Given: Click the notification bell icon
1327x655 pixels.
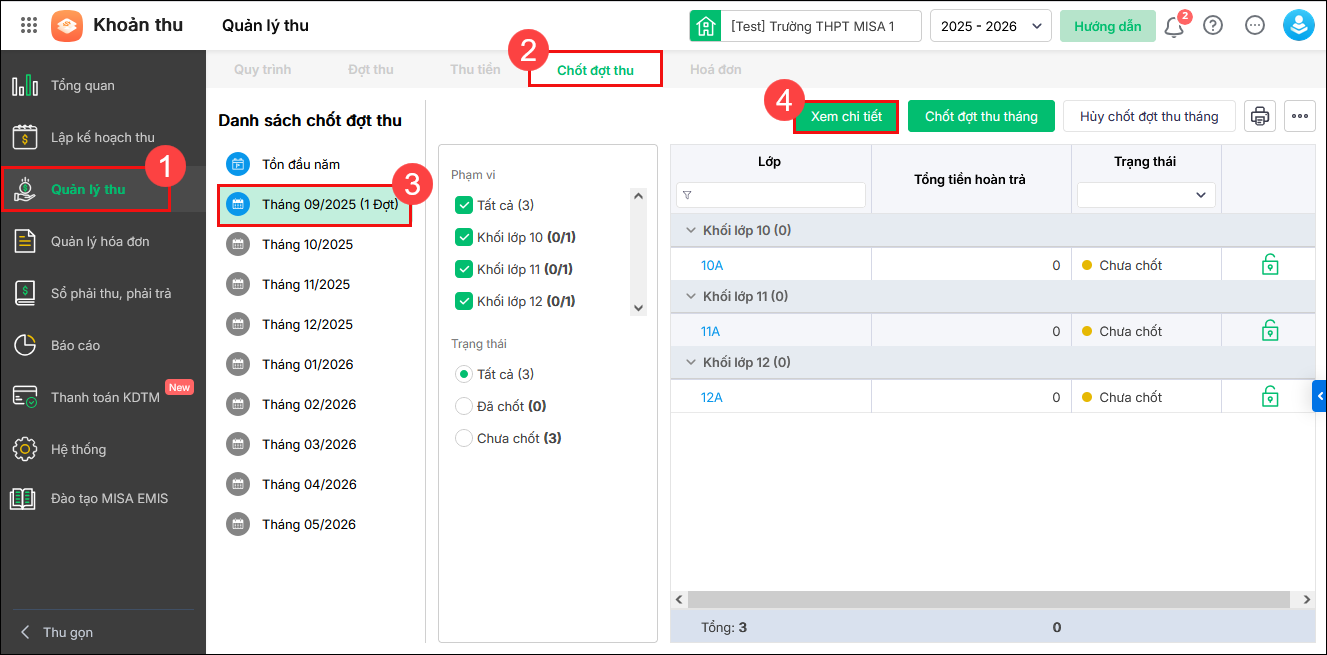Looking at the screenshot, I should click(x=1174, y=26).
